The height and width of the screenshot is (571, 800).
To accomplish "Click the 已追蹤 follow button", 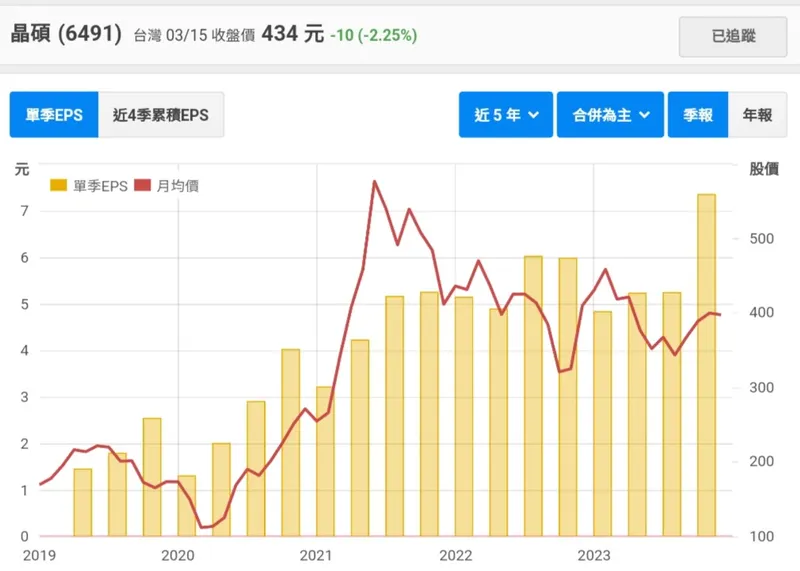I will [x=733, y=36].
